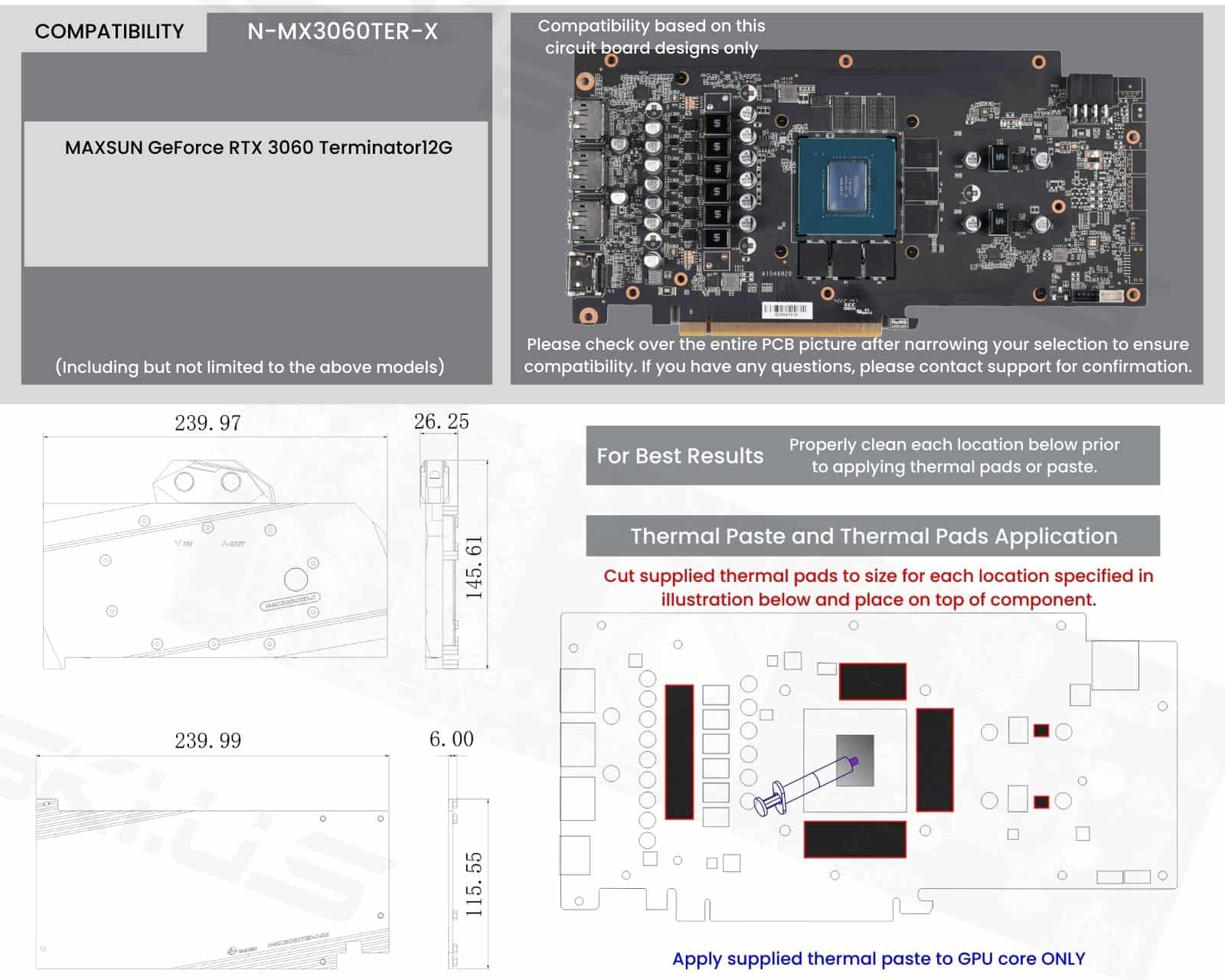Viewport: 1225px width, 980px height.
Task: Click the lower small red square thermal pad
Action: (1041, 802)
